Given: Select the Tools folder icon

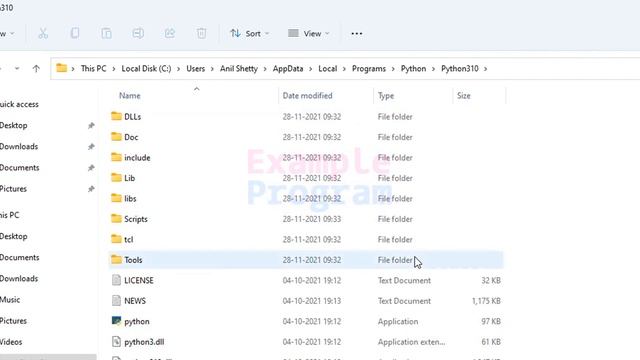Looking at the screenshot, I should [116, 260].
